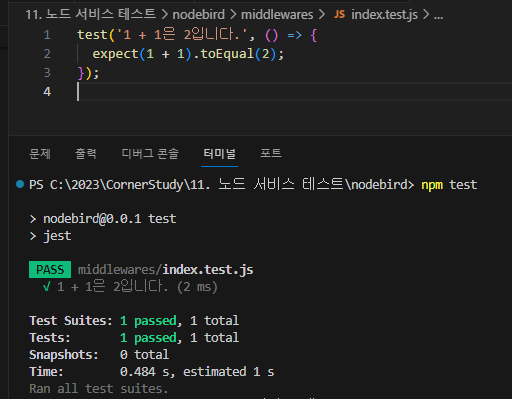Click 'middlewares/index.test.js' link in terminal
This screenshot has width=512, height=399.
(165, 270)
